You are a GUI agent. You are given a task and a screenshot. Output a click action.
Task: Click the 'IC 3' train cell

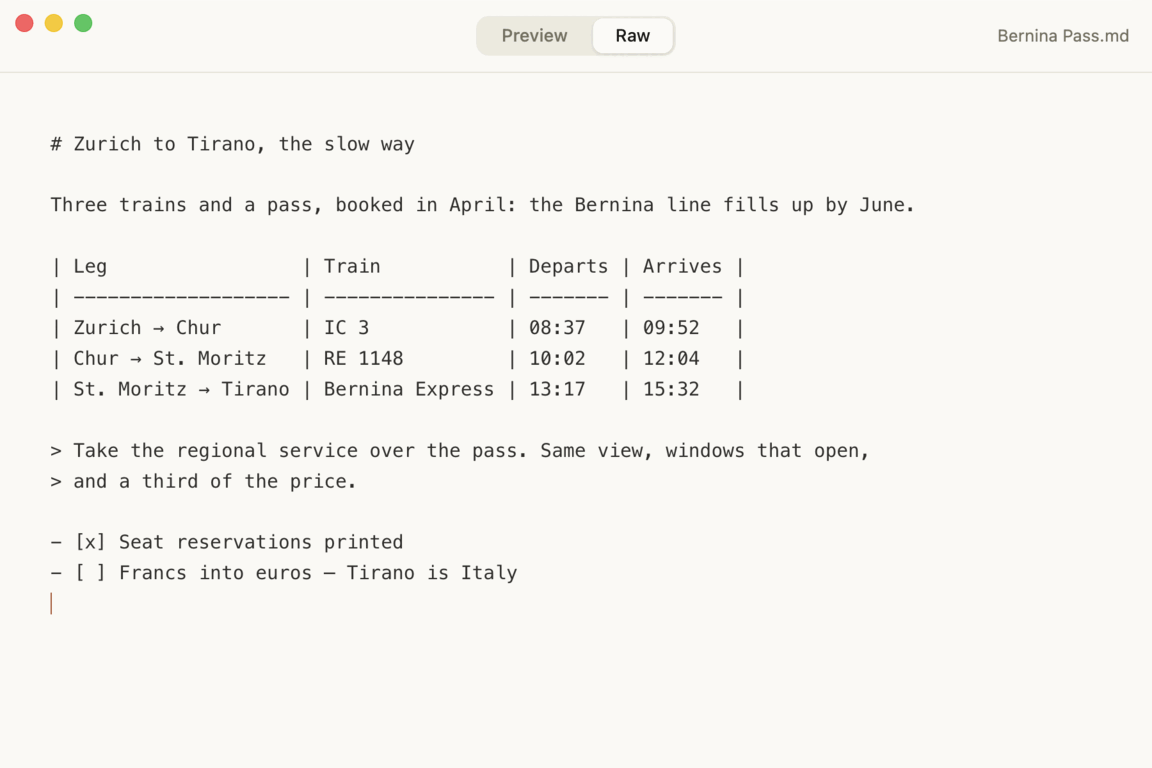(x=346, y=328)
